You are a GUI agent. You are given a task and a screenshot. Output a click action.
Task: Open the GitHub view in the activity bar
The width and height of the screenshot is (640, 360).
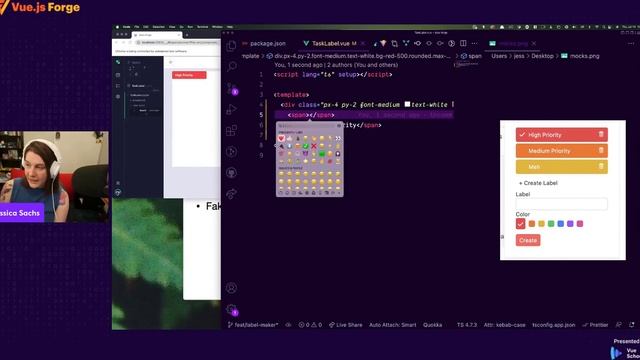tap(231, 173)
